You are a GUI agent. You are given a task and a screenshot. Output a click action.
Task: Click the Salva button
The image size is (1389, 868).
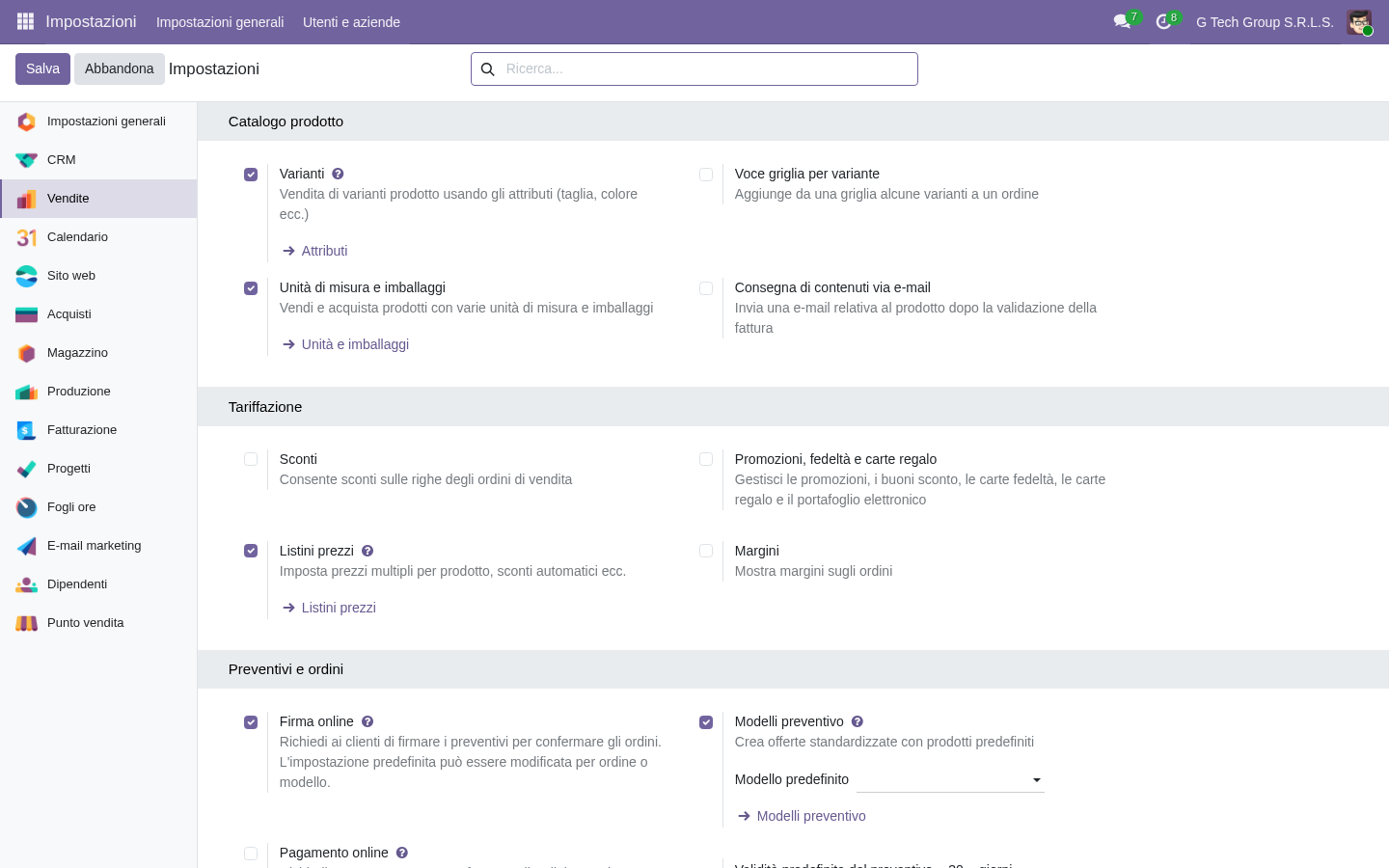point(42,68)
